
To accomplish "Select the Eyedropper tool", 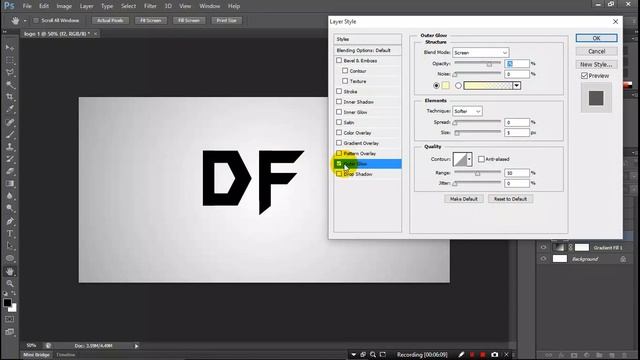I will click(x=10, y=109).
